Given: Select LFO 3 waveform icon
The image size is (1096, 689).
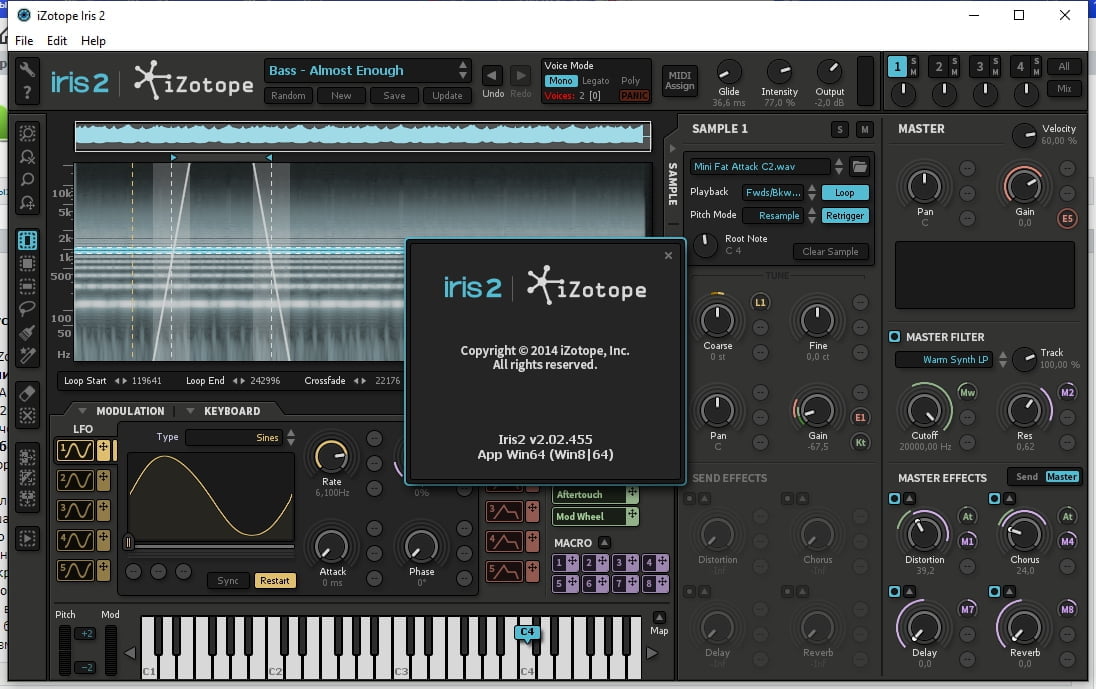Looking at the screenshot, I should click(x=75, y=510).
